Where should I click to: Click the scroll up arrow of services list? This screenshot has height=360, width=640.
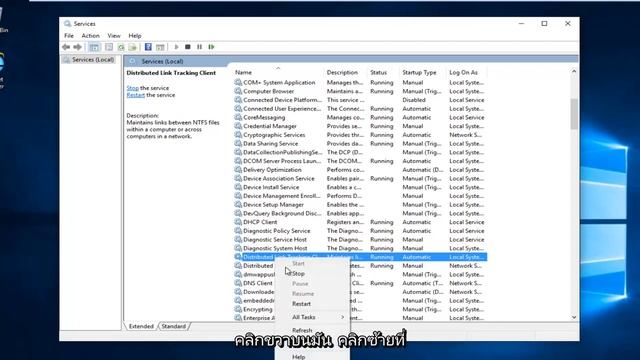point(574,71)
